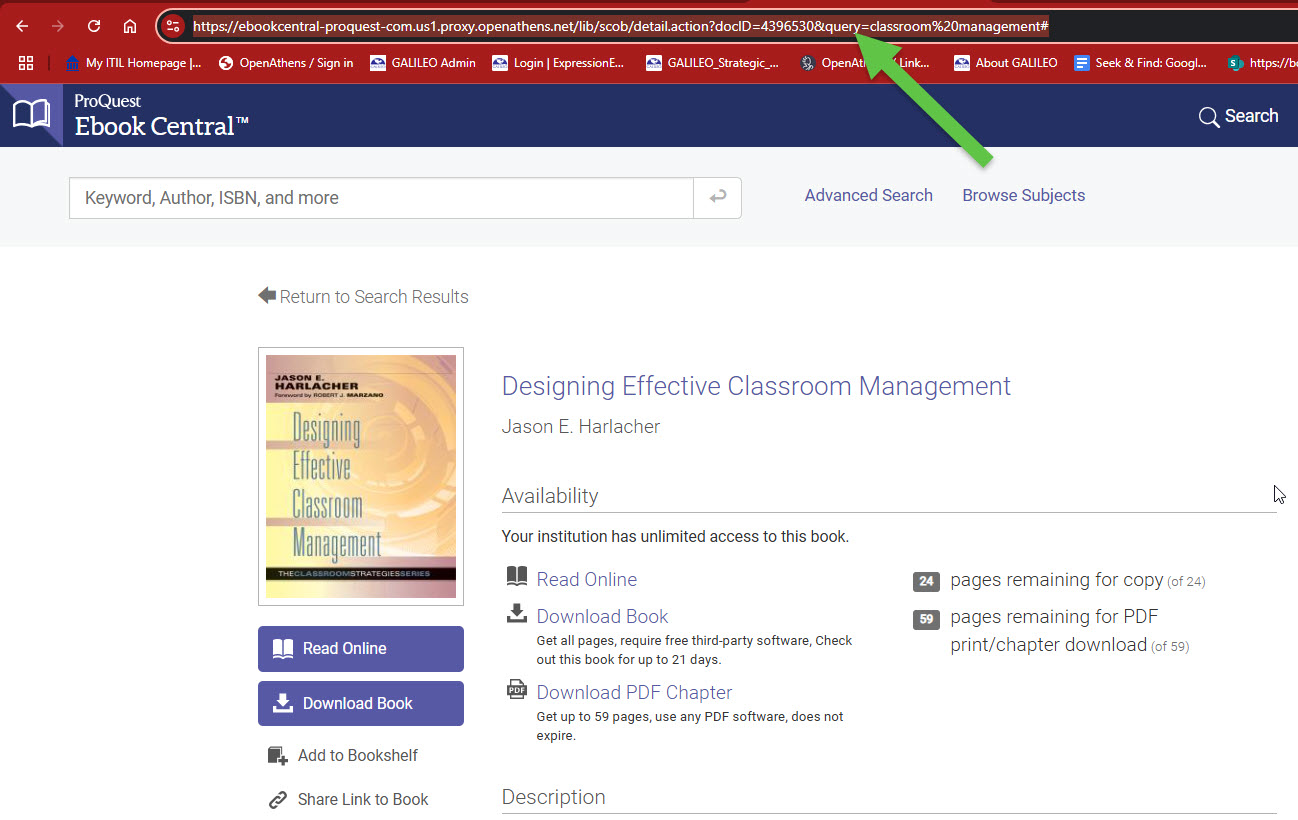Image resolution: width=1298 pixels, height=820 pixels.
Task: Click the browser forward arrow
Action: (58, 26)
